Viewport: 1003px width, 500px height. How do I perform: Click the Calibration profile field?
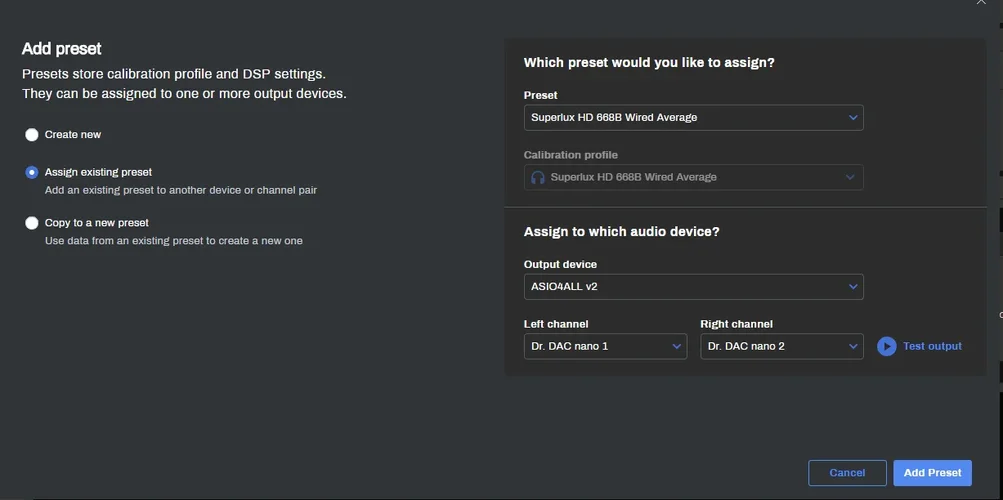[692, 178]
